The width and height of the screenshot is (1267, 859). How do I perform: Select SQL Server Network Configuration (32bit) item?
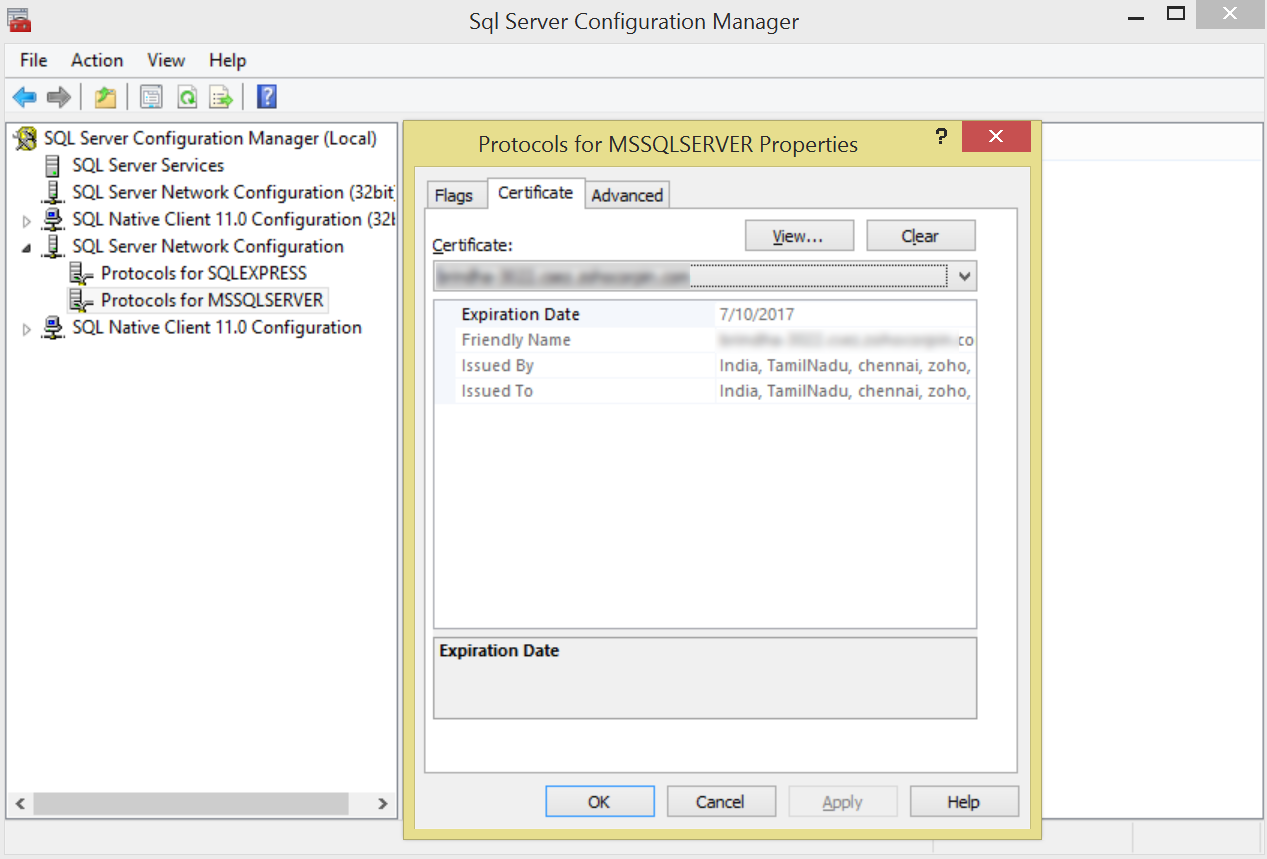pos(234,192)
